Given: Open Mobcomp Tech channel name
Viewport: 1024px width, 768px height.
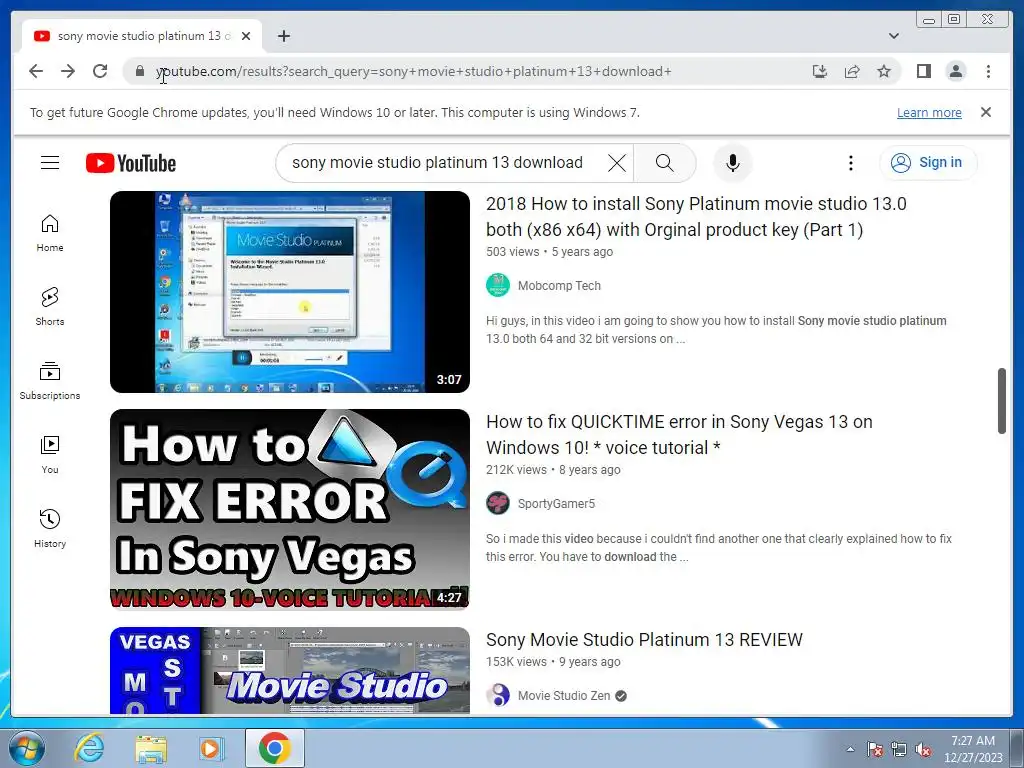Looking at the screenshot, I should point(559,285).
